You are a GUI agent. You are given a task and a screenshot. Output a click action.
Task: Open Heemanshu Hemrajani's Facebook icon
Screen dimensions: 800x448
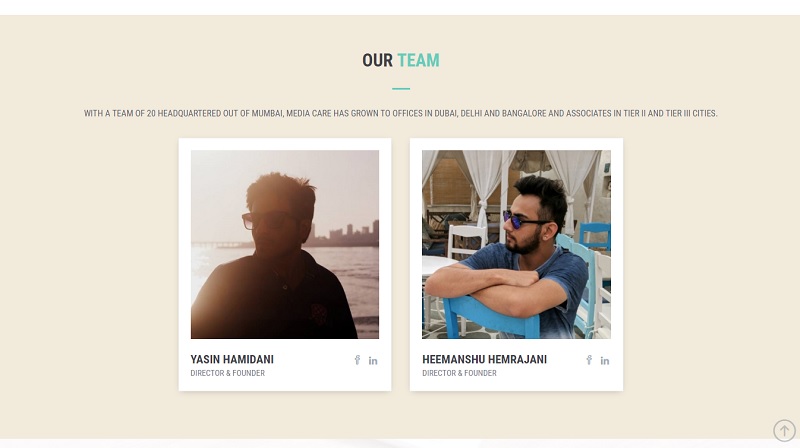click(589, 360)
